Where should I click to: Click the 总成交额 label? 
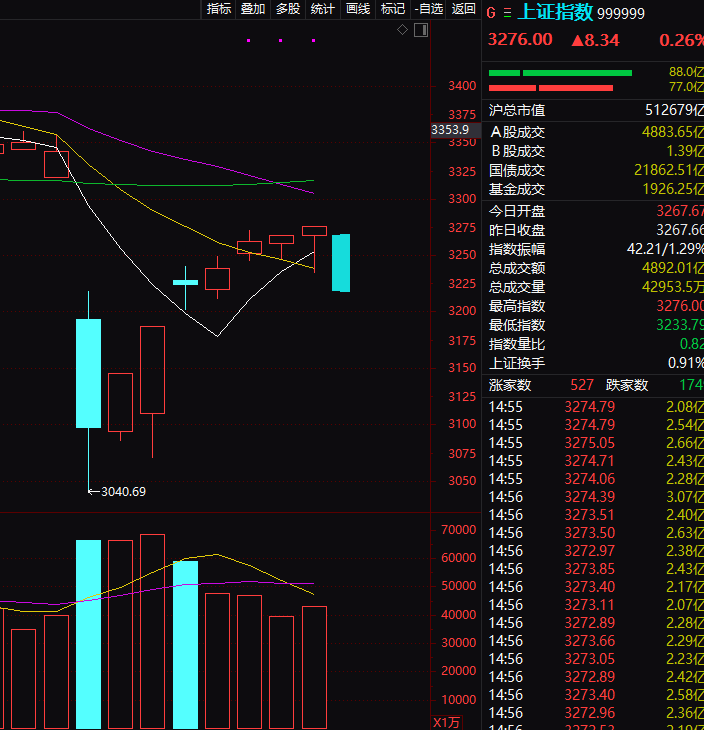pos(517,268)
